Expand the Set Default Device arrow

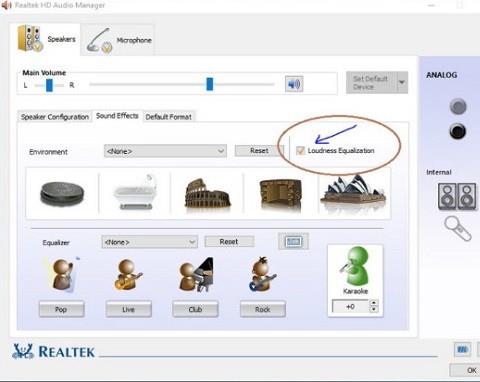pyautogui.click(x=402, y=82)
